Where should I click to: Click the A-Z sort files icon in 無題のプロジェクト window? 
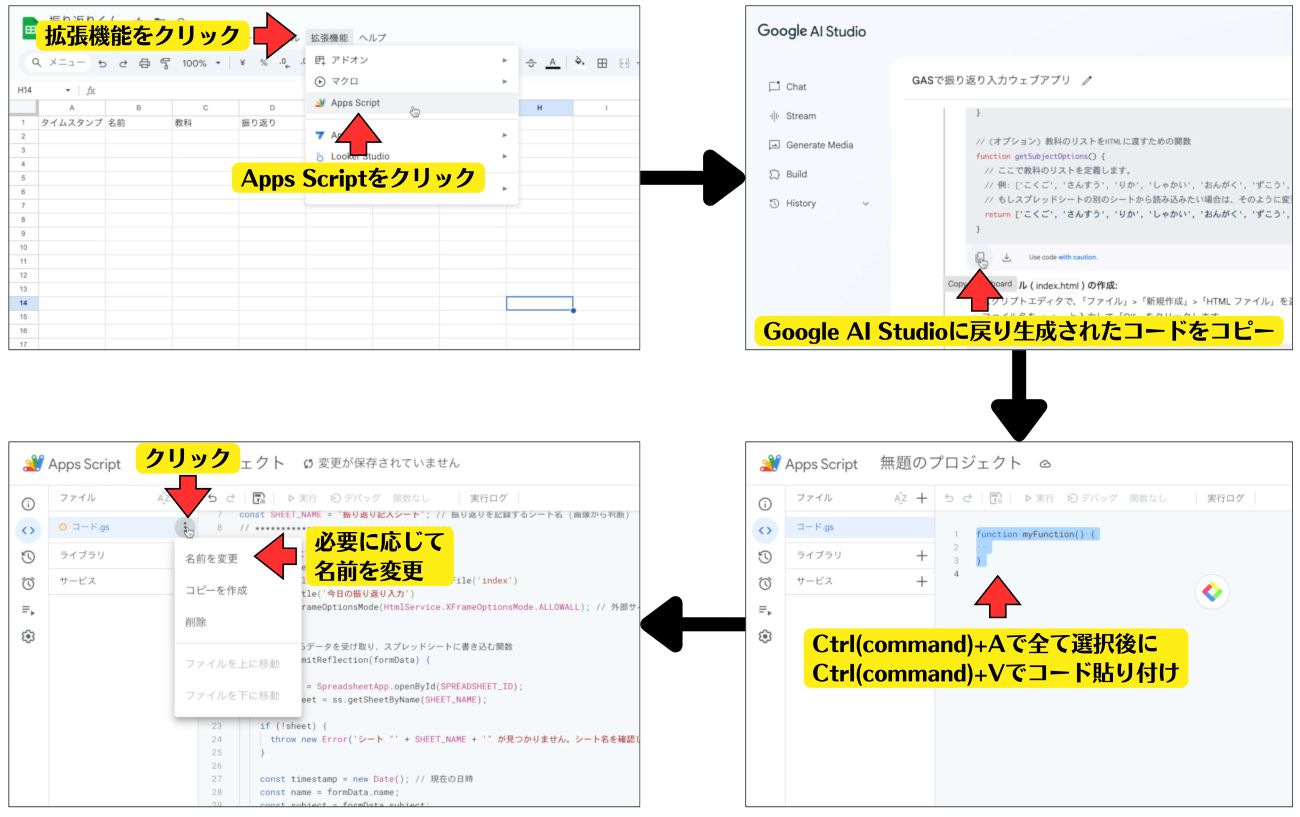900,498
